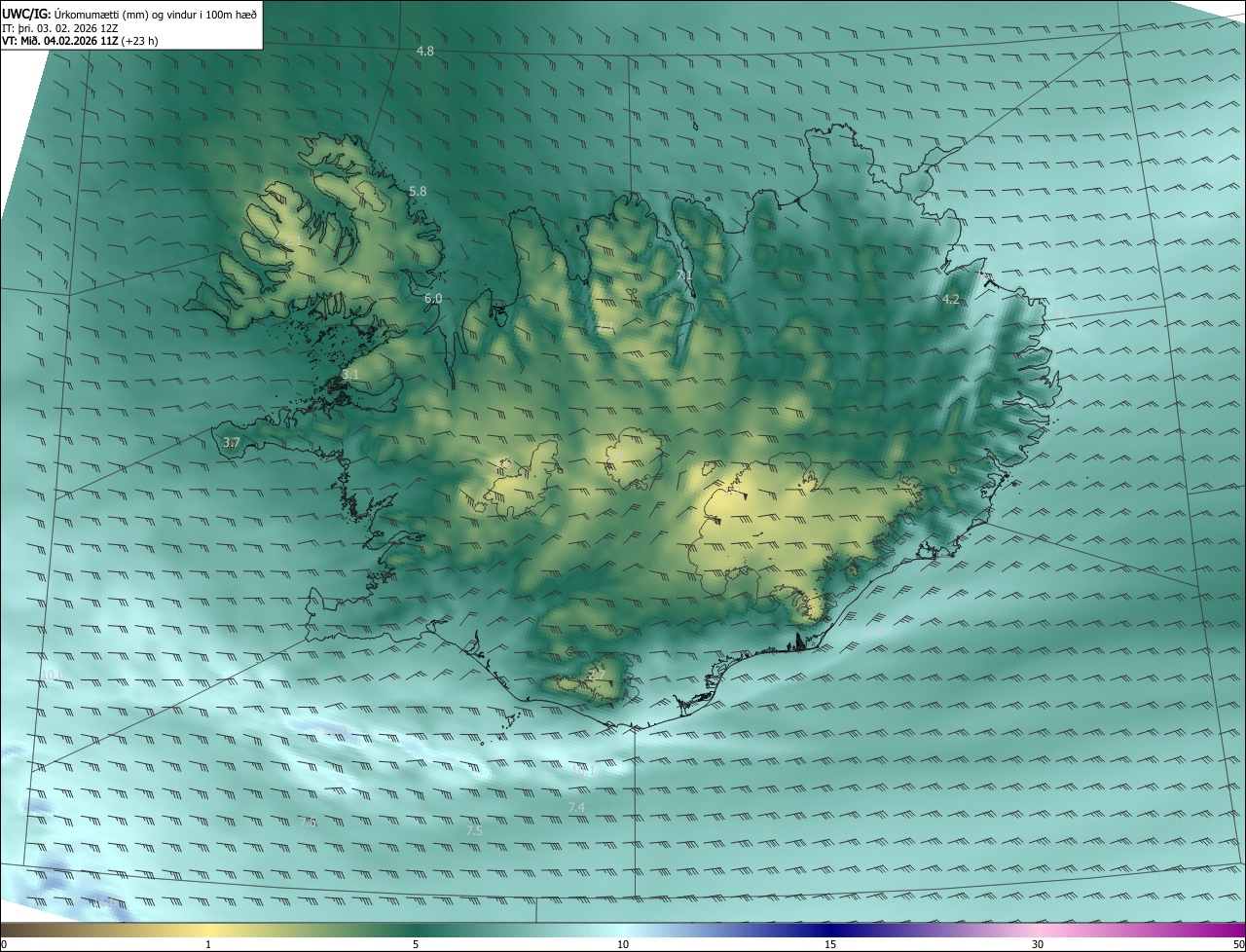1246x952 pixels.
Task: Click the map value 4.2
Action: click(951, 300)
